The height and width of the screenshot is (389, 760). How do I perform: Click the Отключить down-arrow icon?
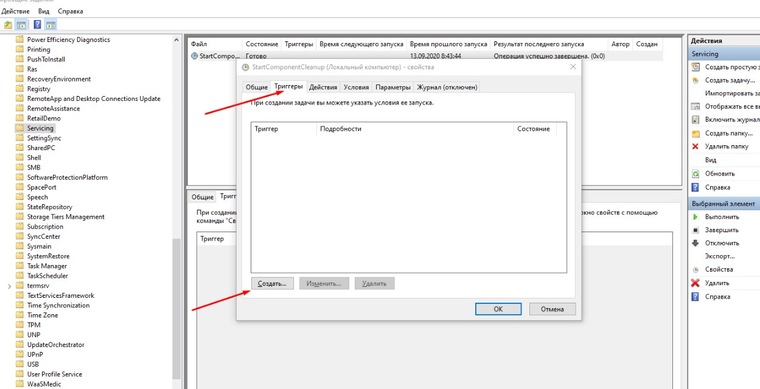coord(696,243)
